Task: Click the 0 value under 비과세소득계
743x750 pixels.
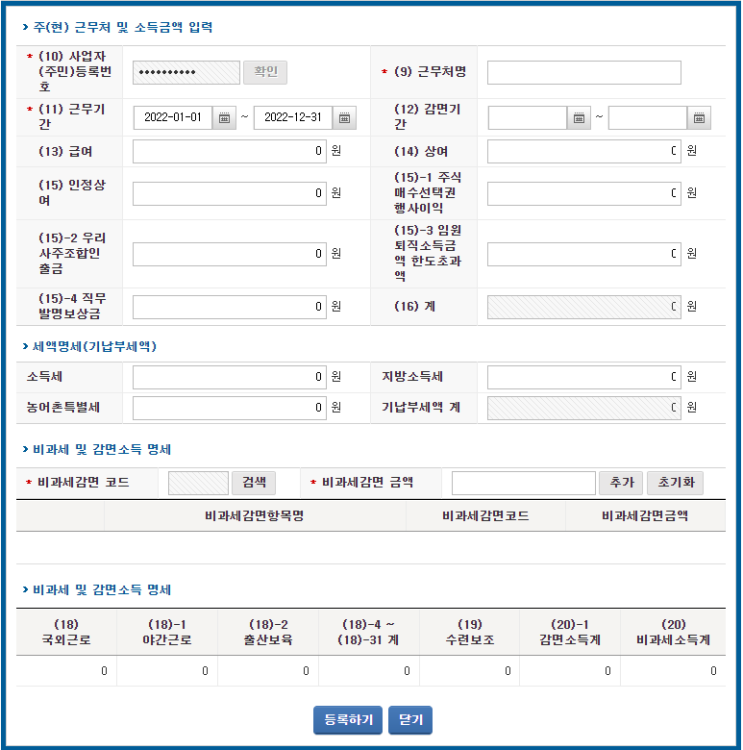Action: (713, 671)
